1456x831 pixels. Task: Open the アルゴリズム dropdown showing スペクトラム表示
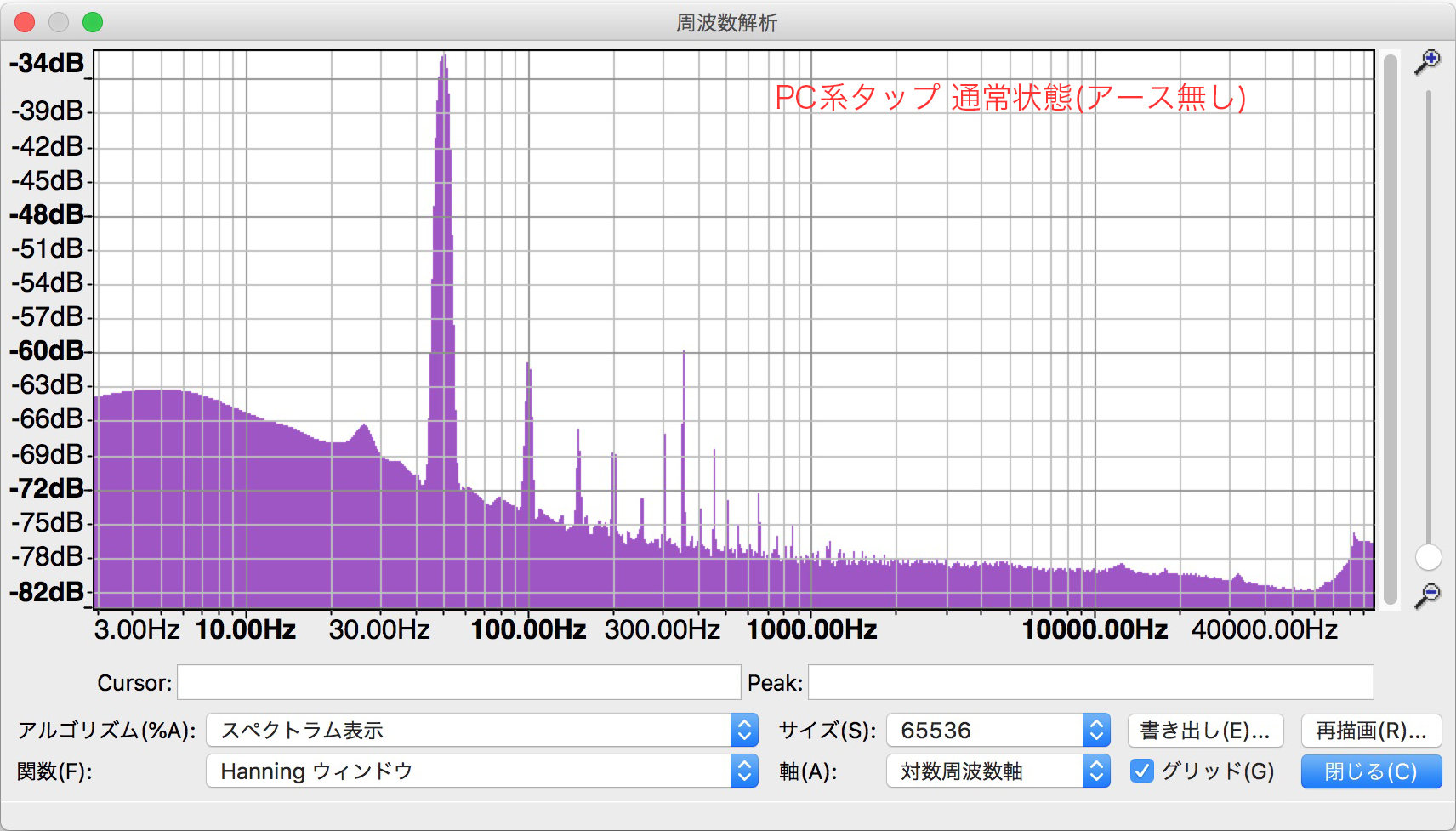point(481,731)
